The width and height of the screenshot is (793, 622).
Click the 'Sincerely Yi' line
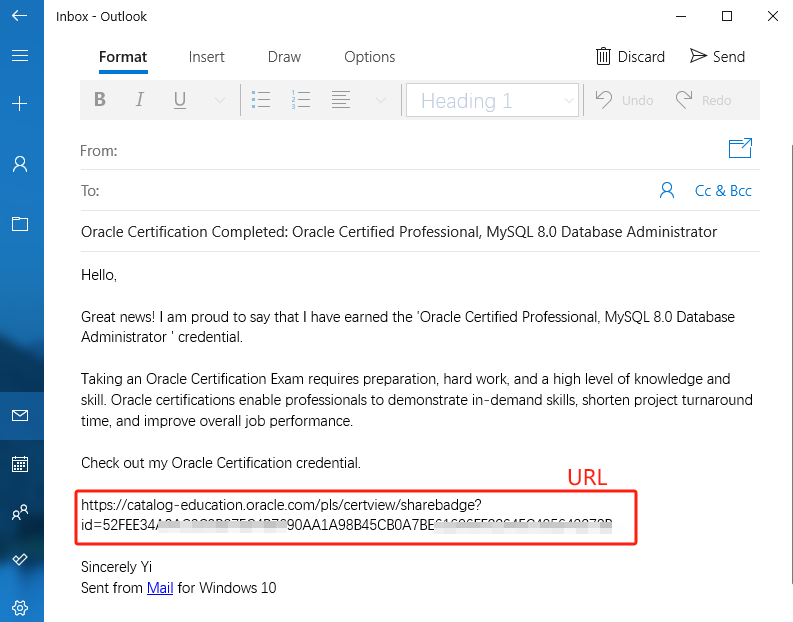(116, 567)
